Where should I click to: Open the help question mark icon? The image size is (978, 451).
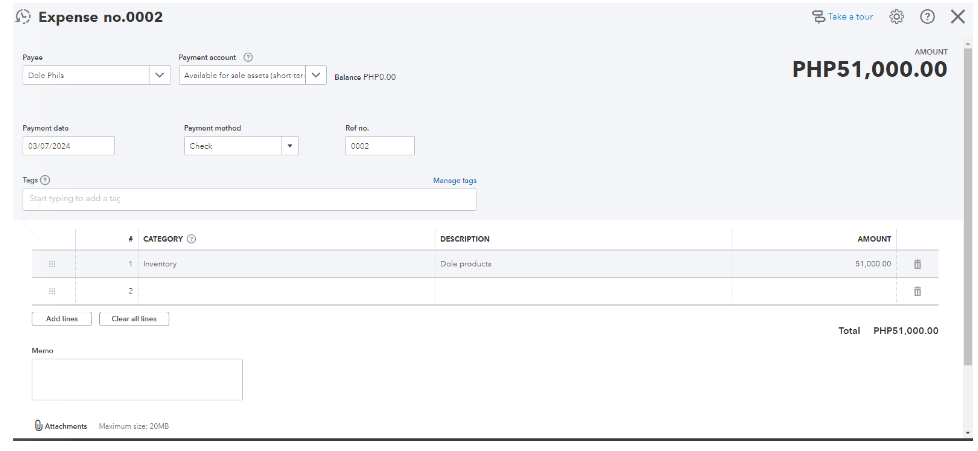click(x=927, y=17)
